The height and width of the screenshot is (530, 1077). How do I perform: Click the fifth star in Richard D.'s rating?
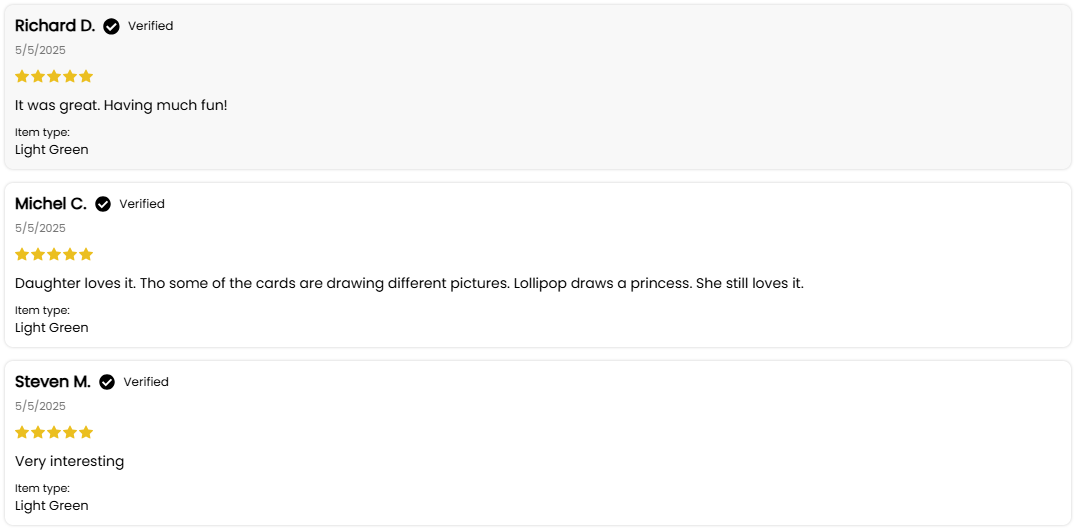tap(86, 76)
